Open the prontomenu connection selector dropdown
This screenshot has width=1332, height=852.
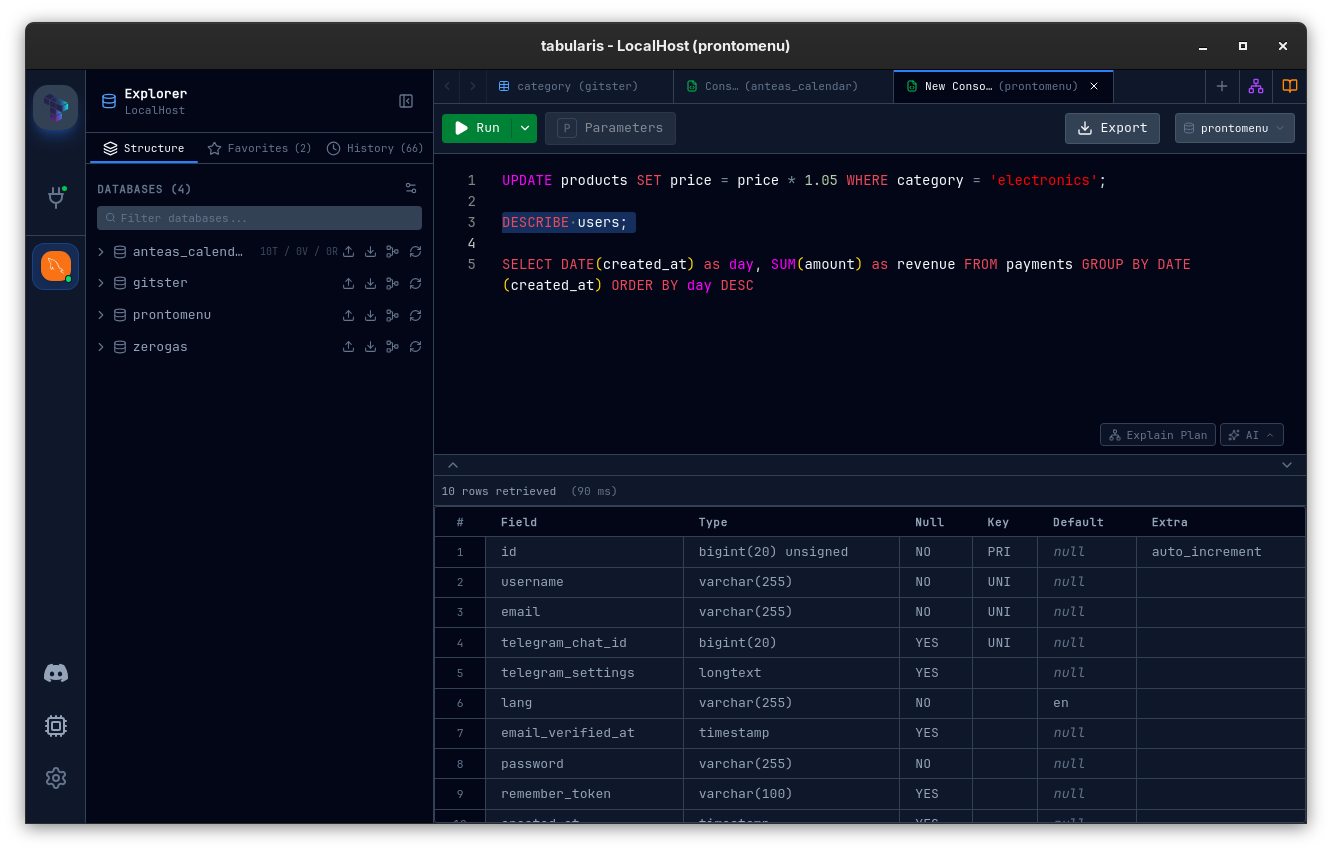tap(1234, 128)
